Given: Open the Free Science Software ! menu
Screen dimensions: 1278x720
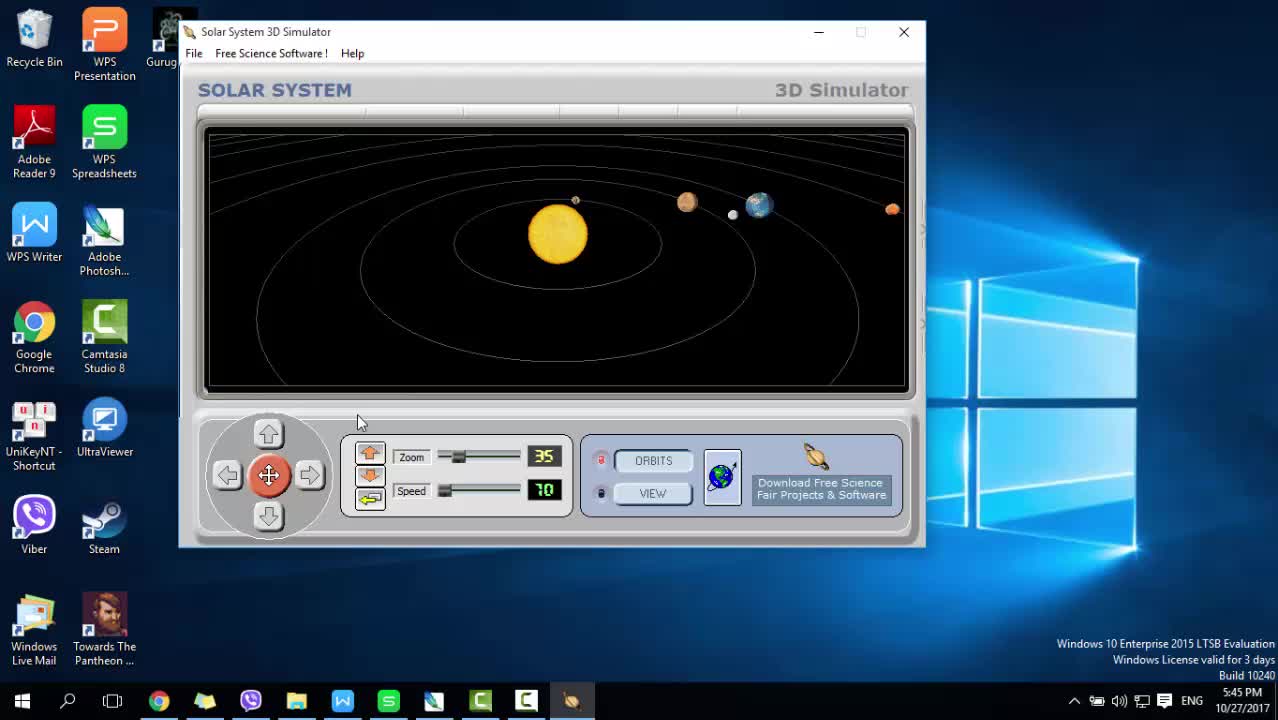Looking at the screenshot, I should [x=271, y=53].
